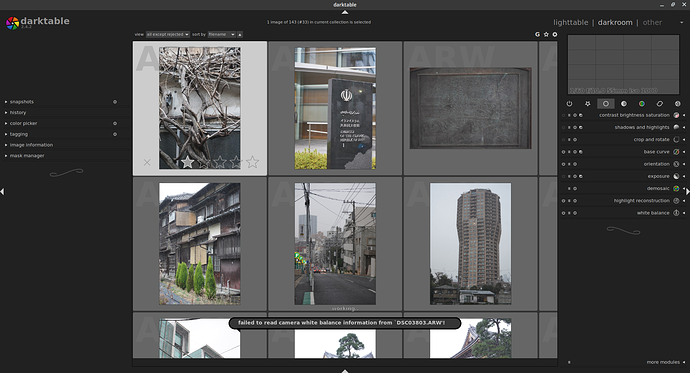This screenshot has width=690, height=373.
Task: Select the tall round tower thumbnail
Action: click(x=470, y=244)
